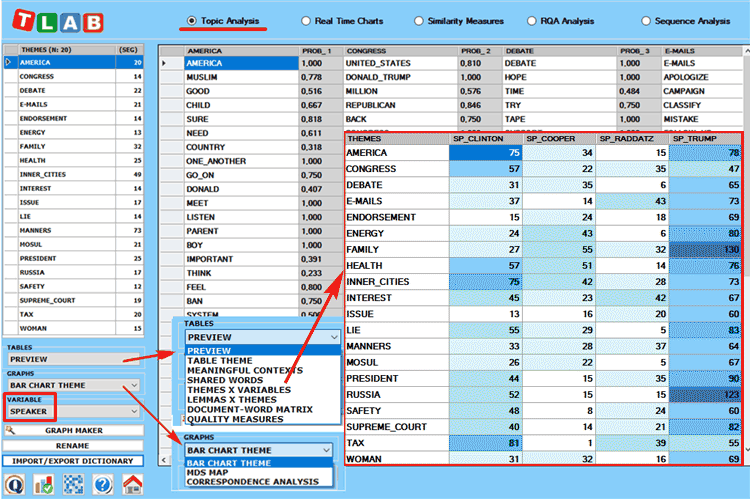Click the RUSSIA row label in speaker table
Screen dimensions: 750x499
(397, 395)
